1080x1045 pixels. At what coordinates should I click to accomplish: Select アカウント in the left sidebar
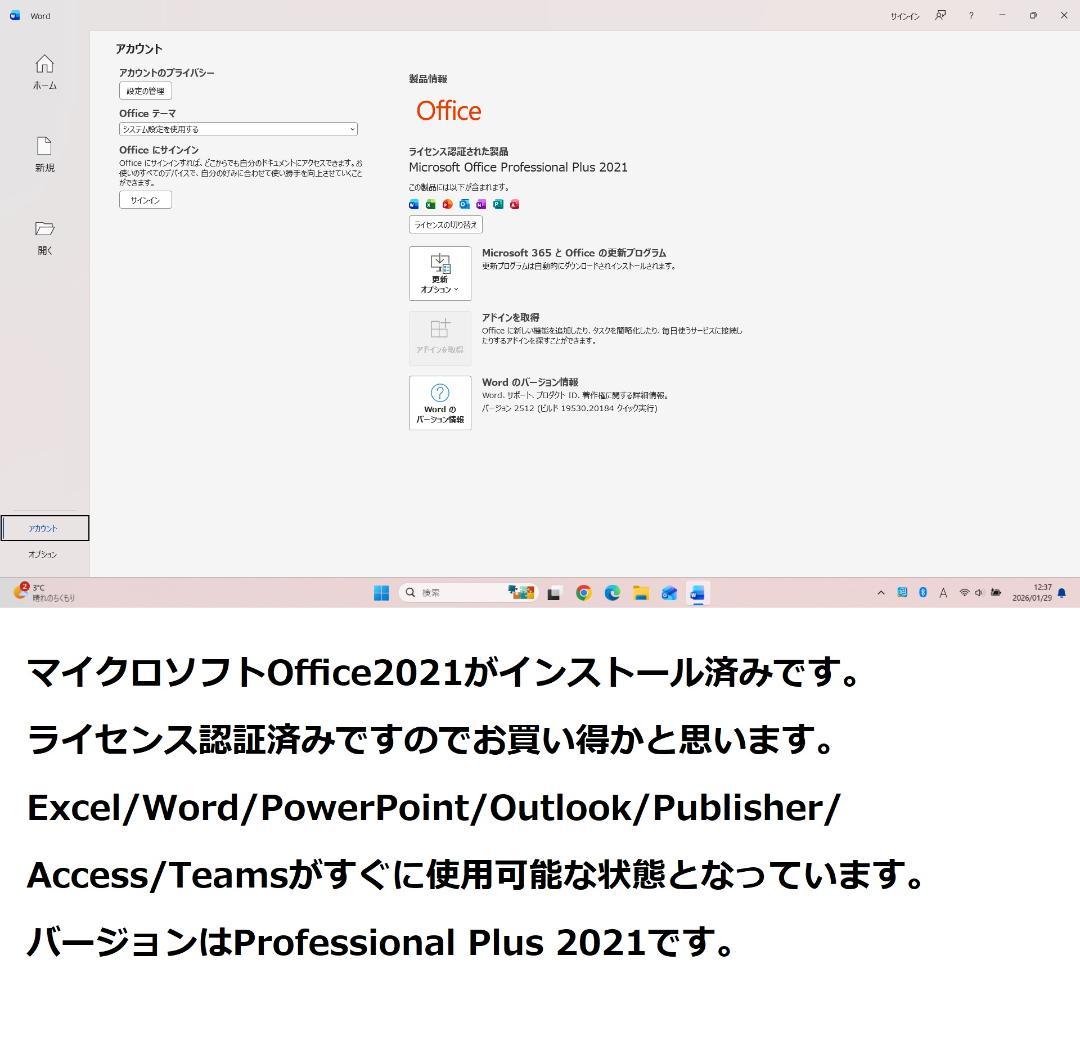click(x=44, y=527)
